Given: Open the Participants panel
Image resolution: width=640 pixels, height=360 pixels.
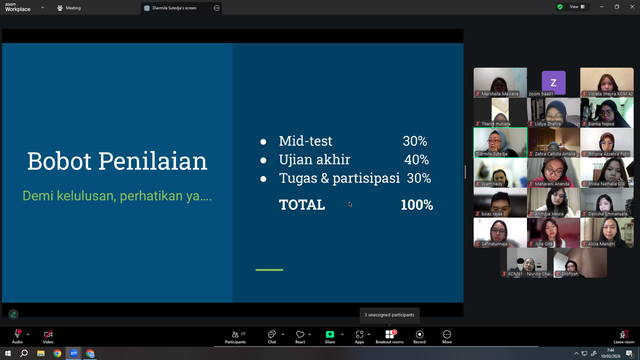Looking at the screenshot, I should pyautogui.click(x=236, y=337).
